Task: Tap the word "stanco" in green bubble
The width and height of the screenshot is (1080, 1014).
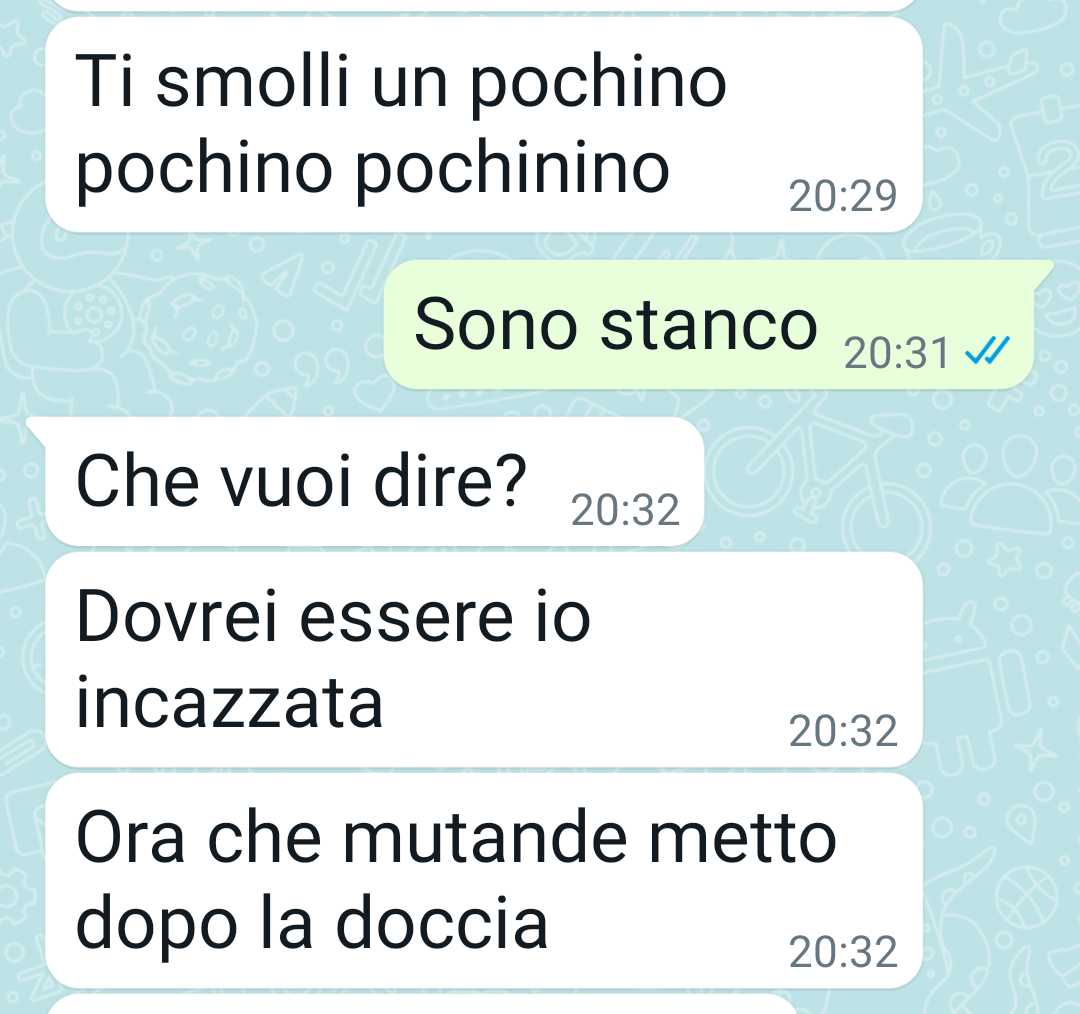Action: tap(708, 324)
